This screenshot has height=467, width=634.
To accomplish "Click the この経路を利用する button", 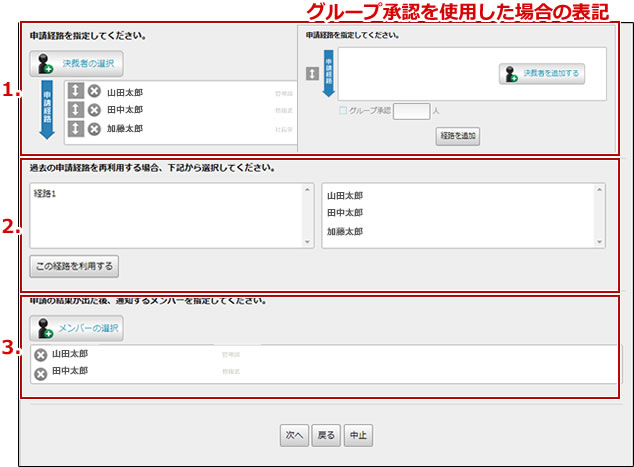I will [75, 266].
